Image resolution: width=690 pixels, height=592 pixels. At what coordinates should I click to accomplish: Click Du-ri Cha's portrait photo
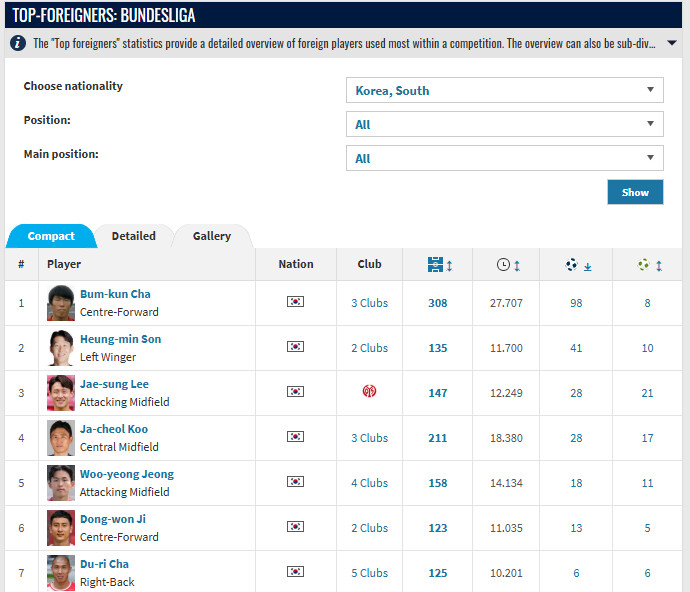coord(61,573)
